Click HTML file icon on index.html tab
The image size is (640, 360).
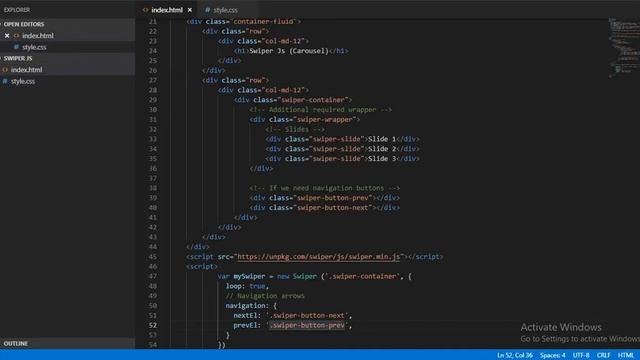click(145, 10)
